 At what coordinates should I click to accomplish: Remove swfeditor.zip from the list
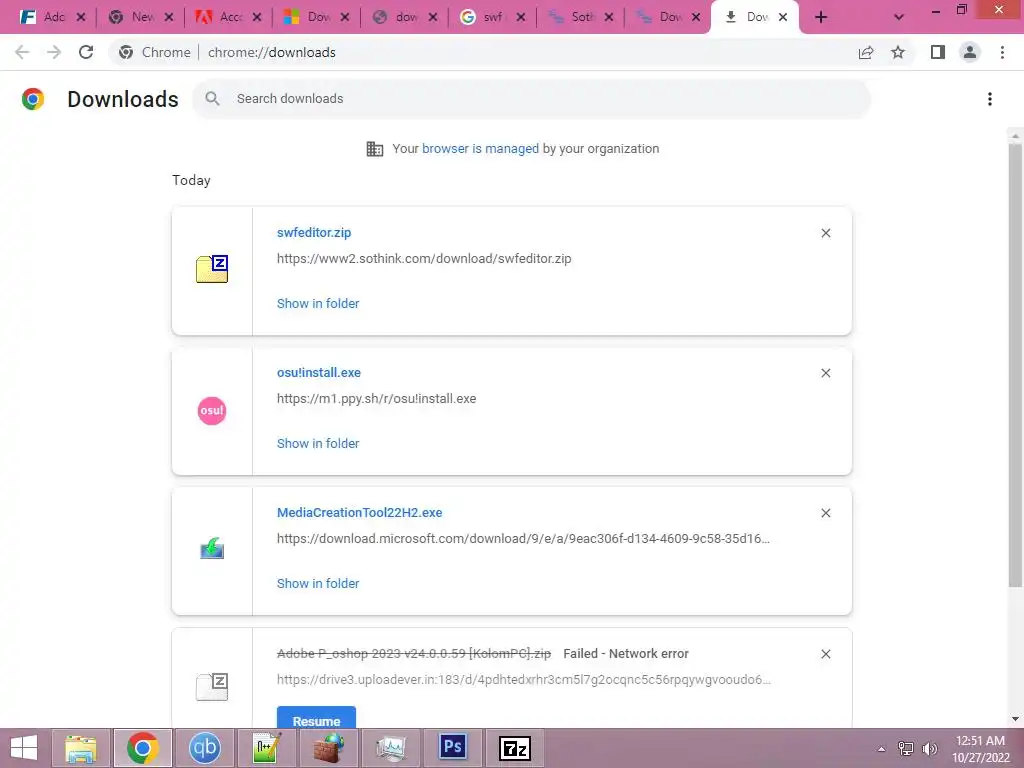[x=825, y=233]
